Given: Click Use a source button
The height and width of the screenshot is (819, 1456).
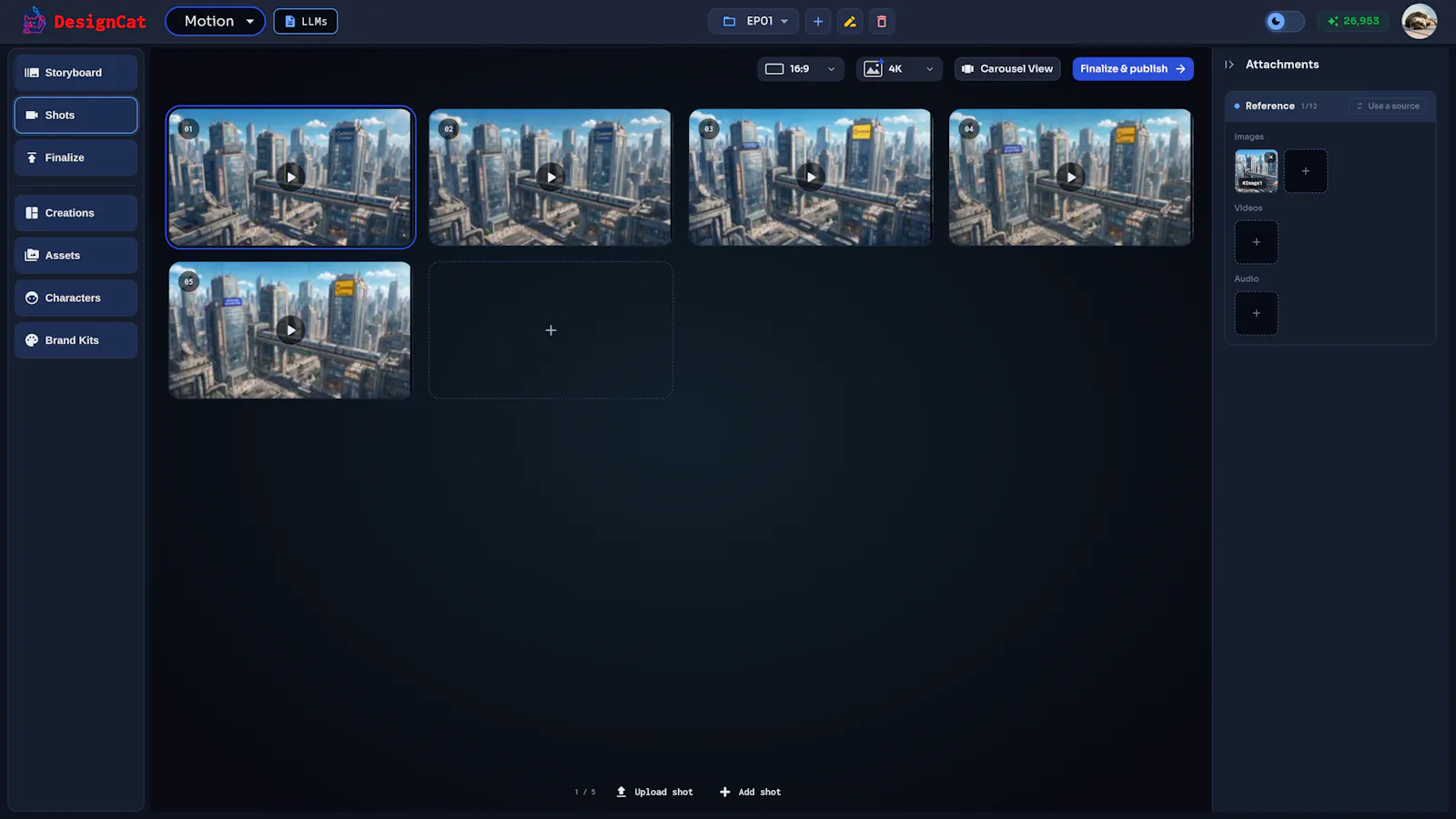Looking at the screenshot, I should point(1388,106).
